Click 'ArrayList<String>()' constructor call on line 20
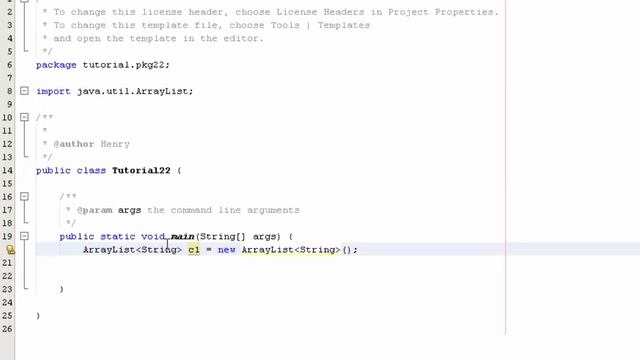 click(x=297, y=249)
